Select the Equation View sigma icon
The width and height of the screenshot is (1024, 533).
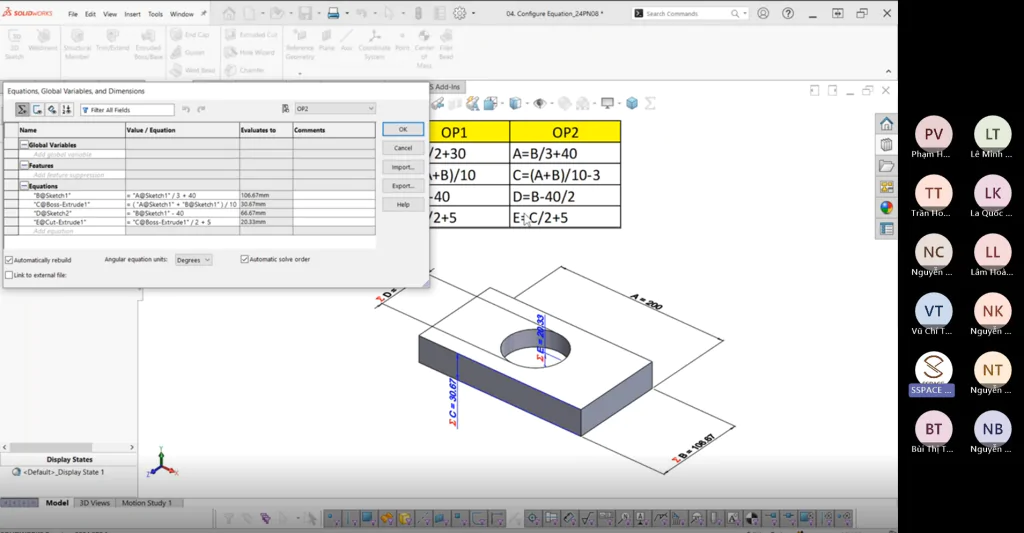[x=22, y=109]
